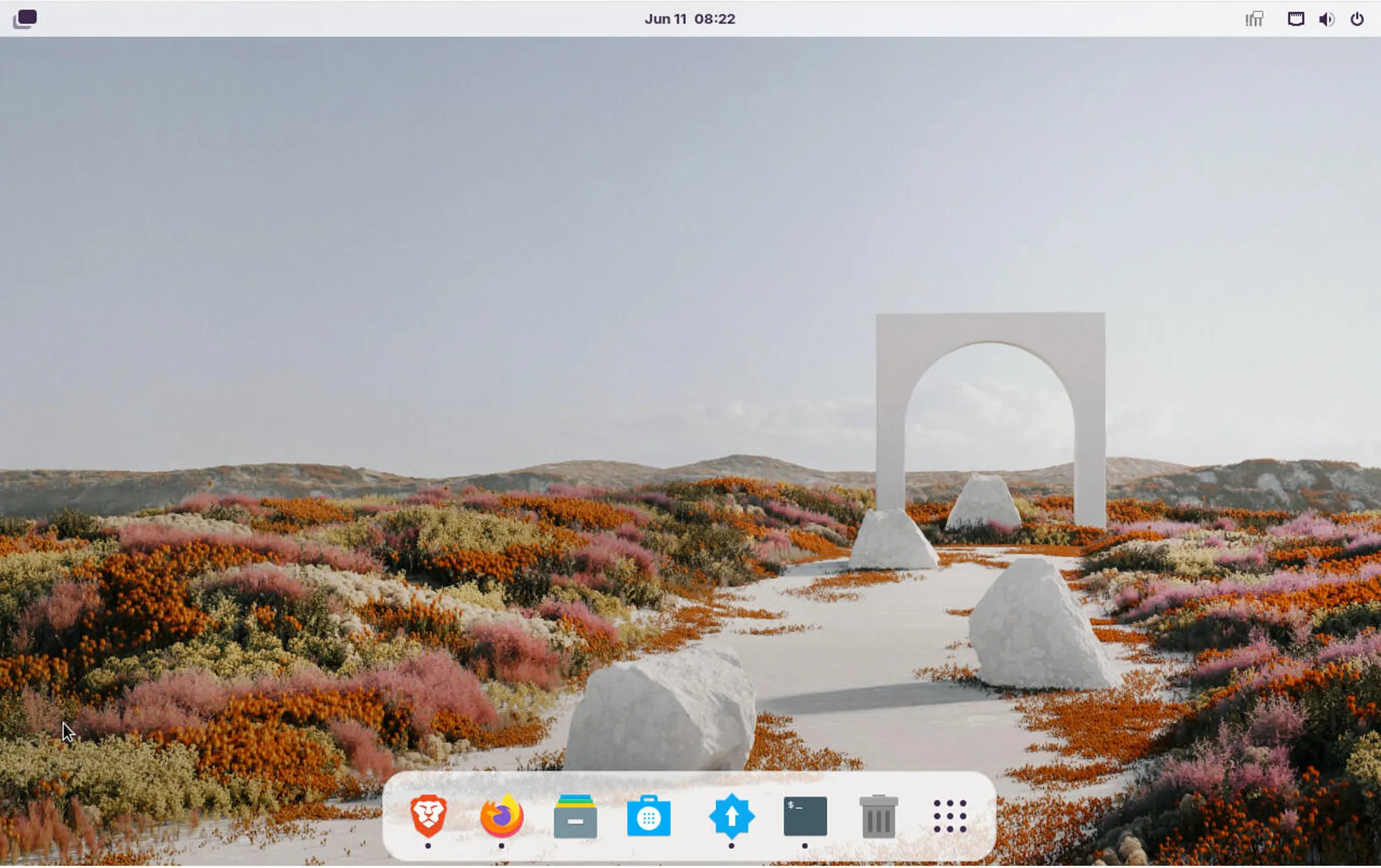Click running indicator dot under Software Updater
This screenshot has width=1381, height=868.
point(731,846)
